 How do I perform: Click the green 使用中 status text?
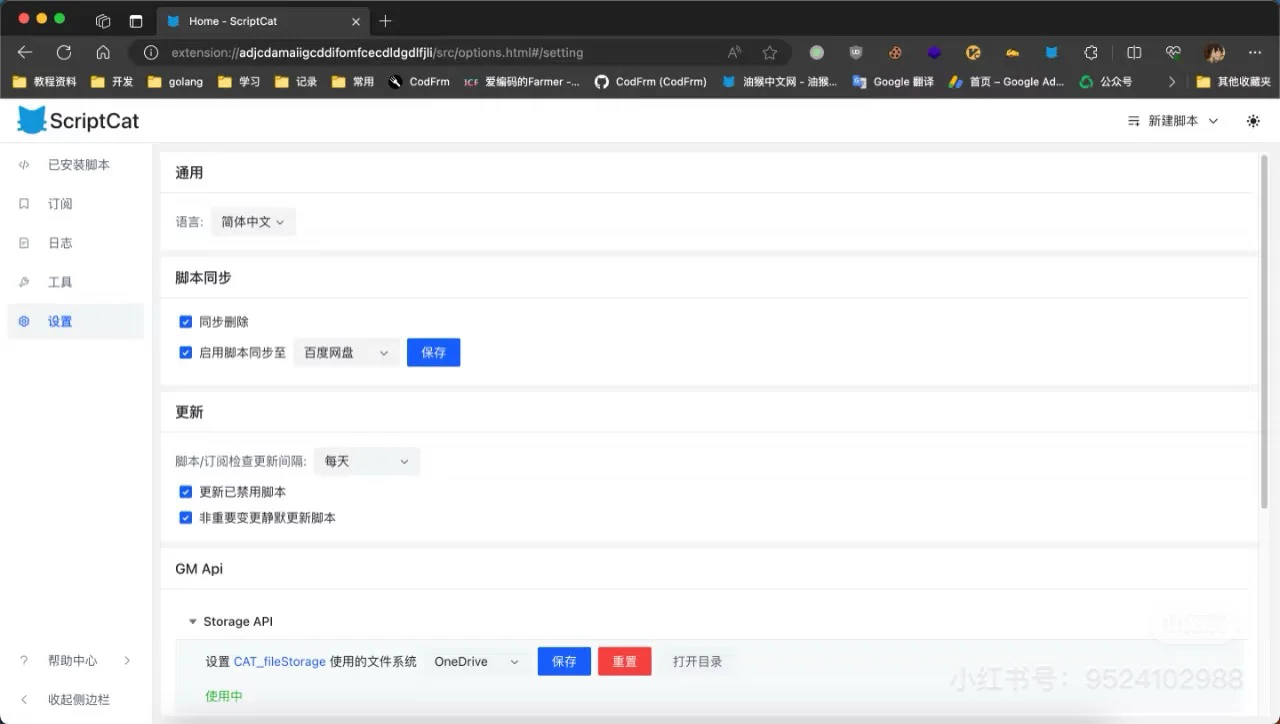[x=224, y=696]
